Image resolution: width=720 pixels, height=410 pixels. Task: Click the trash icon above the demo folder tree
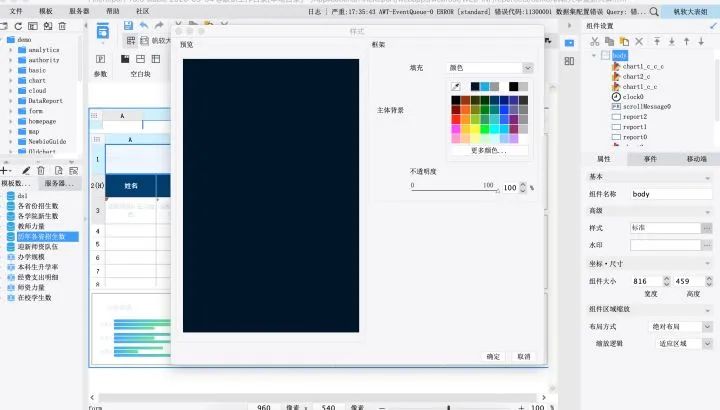[62, 26]
